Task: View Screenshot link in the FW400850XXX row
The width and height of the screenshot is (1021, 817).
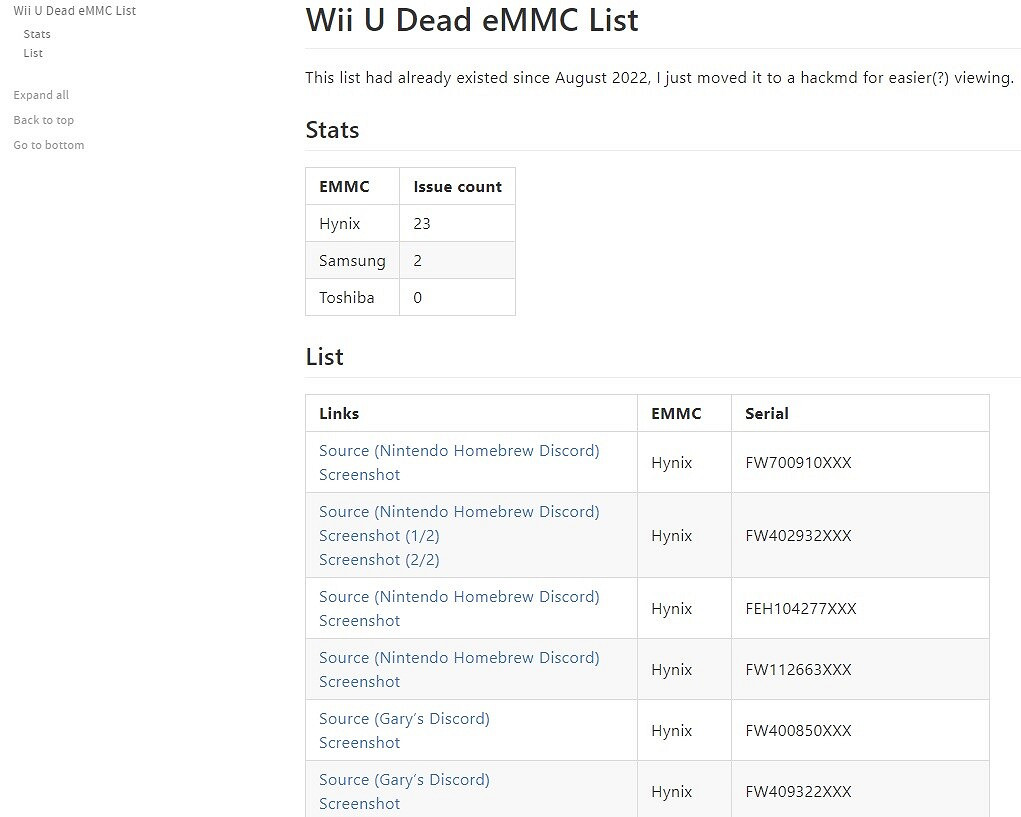Action: (359, 742)
